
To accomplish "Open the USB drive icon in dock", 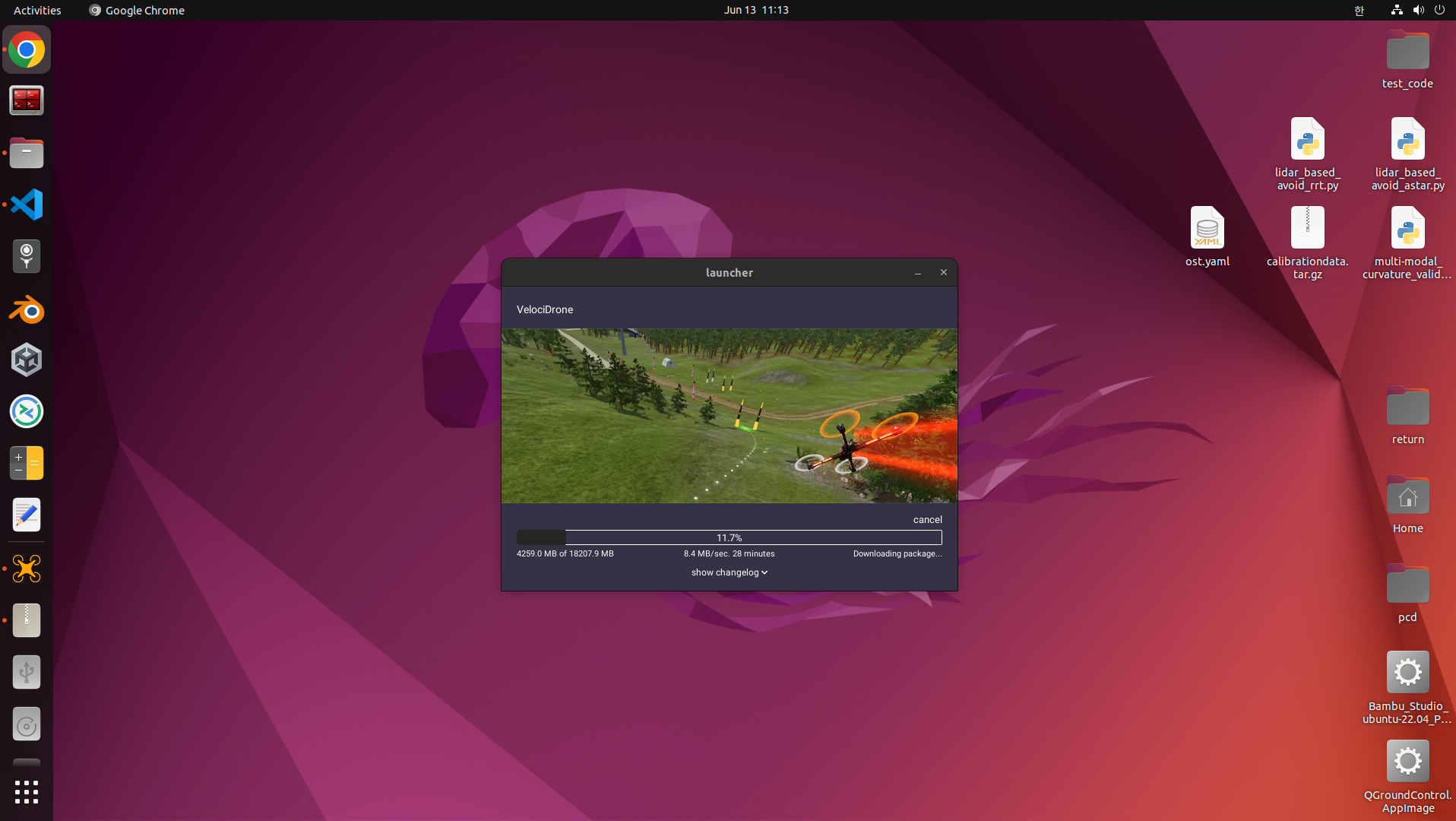I will point(27,672).
